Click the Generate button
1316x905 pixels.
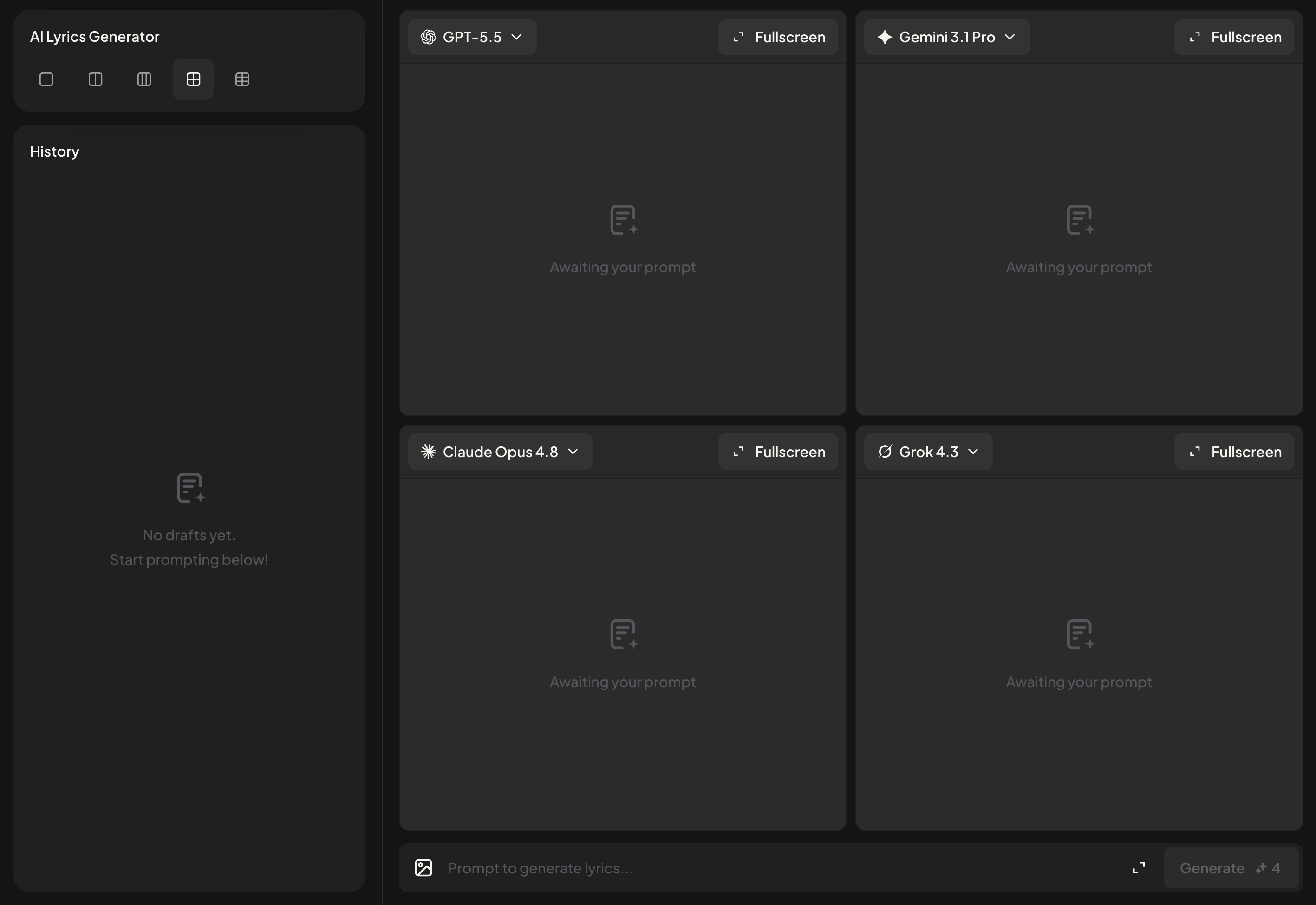coord(1231,868)
